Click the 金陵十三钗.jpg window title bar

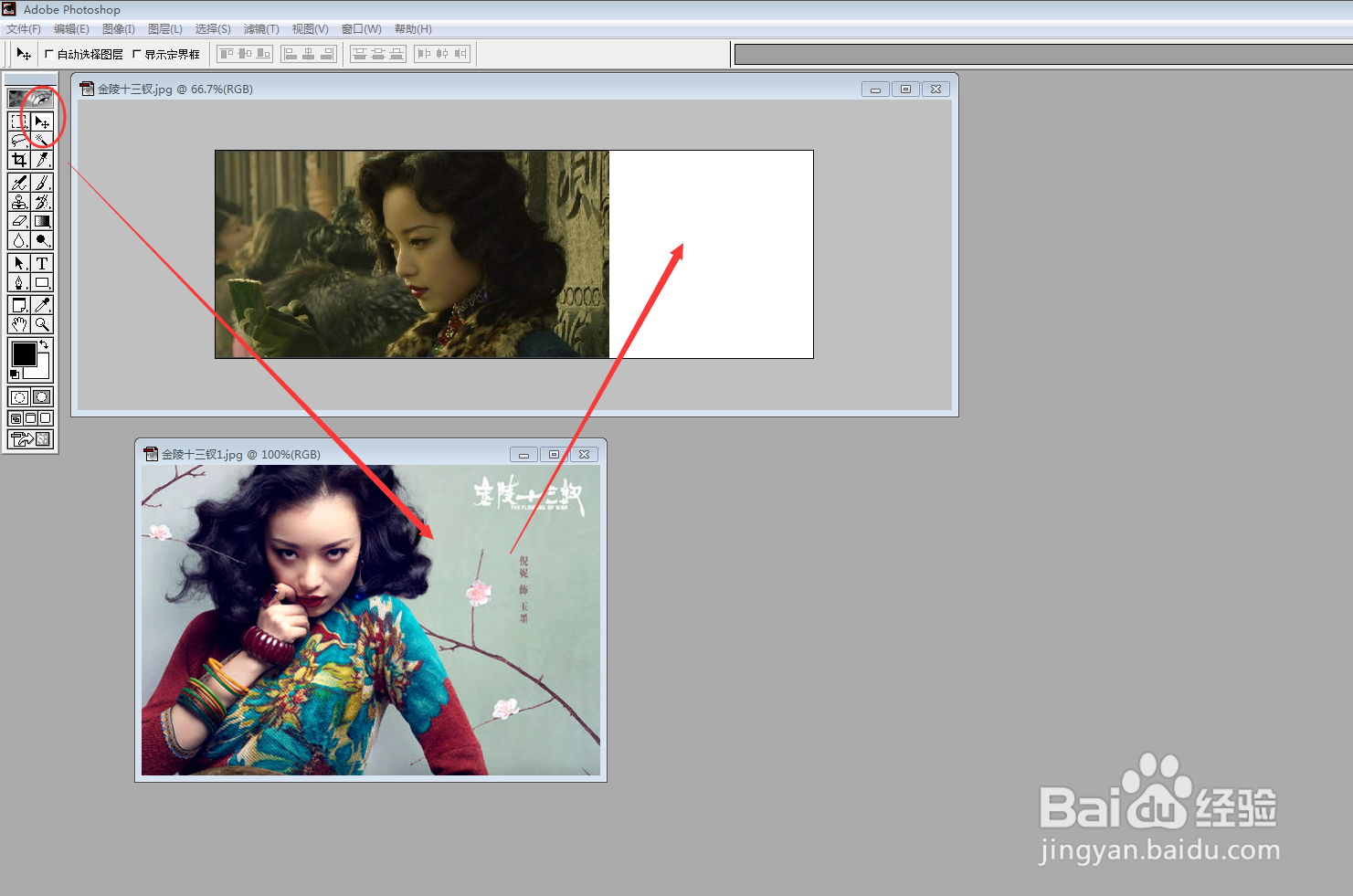[514, 89]
